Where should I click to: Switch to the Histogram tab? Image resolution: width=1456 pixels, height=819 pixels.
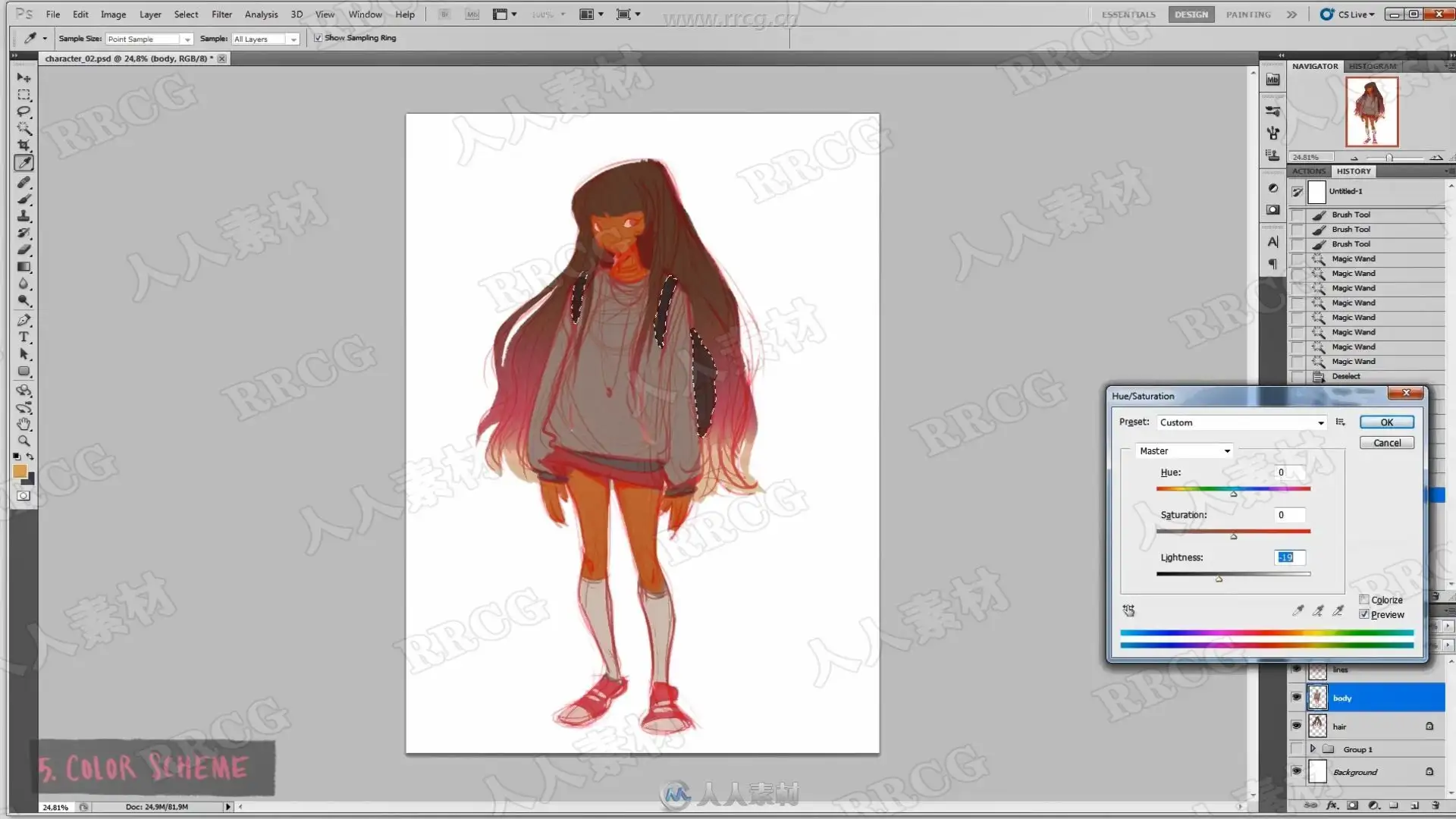pos(1373,66)
